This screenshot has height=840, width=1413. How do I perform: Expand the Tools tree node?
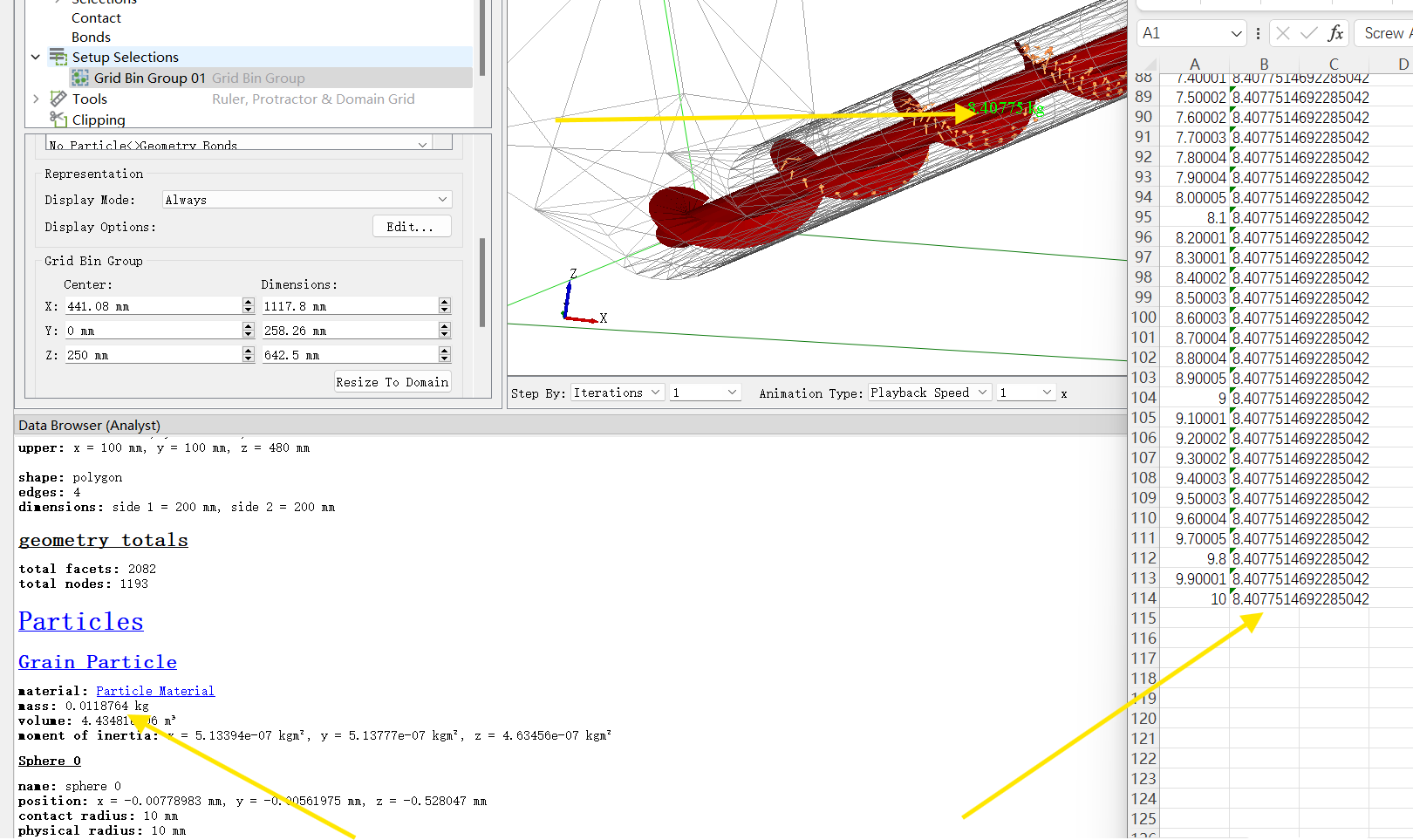[x=36, y=99]
